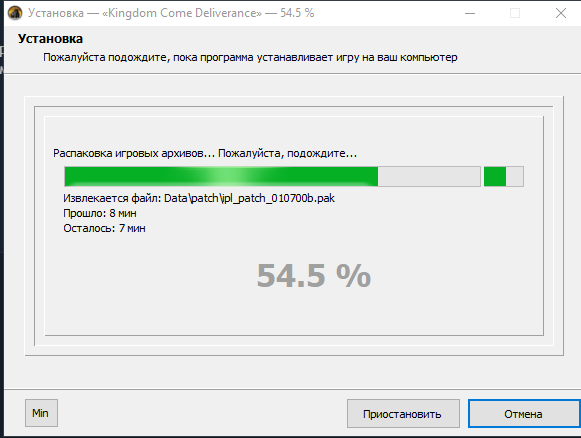Click the bold Установка heading
Image resolution: width=581 pixels, height=438 pixels.
50,39
